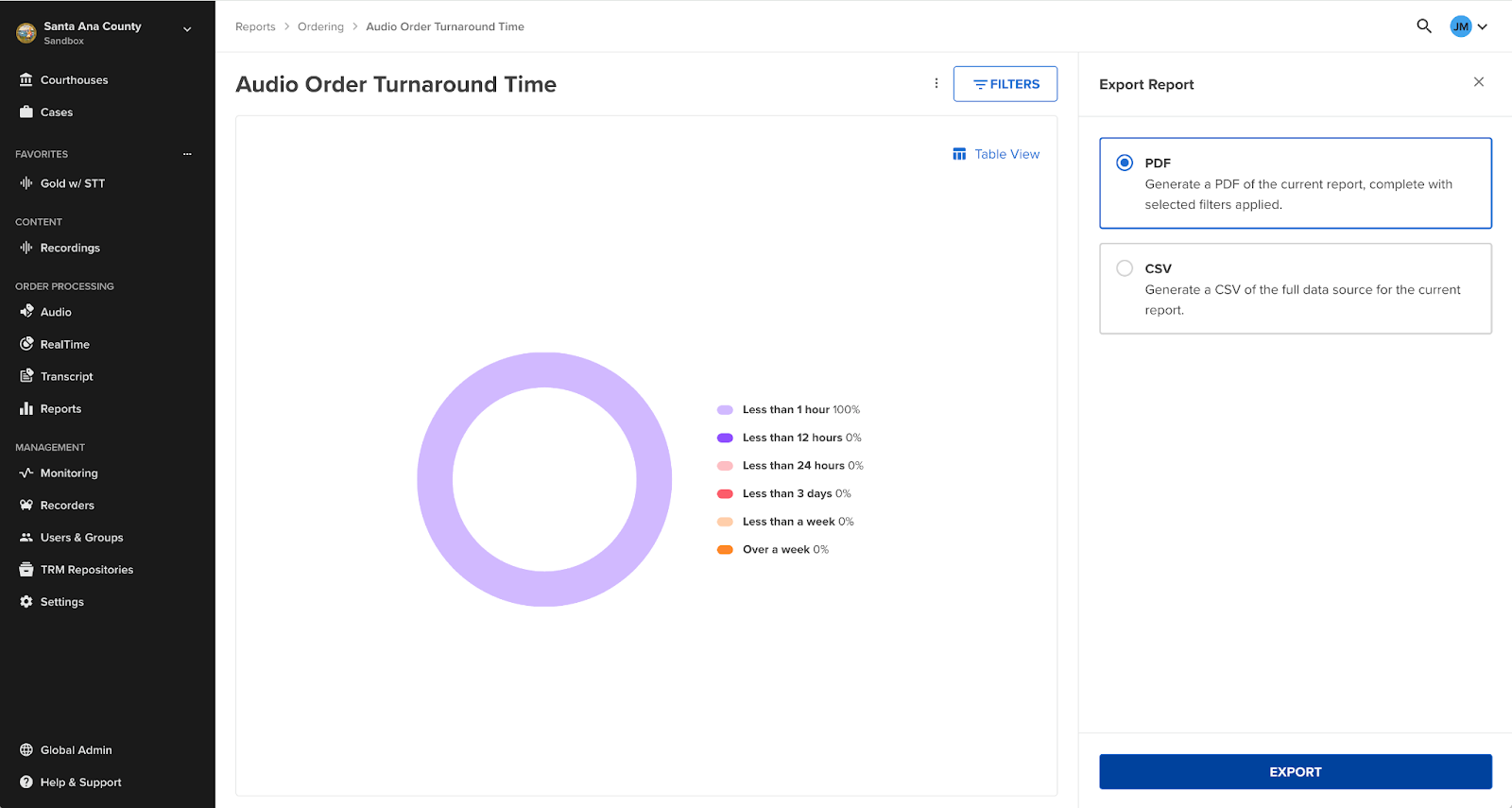Click the Reports bar chart icon

(26, 408)
